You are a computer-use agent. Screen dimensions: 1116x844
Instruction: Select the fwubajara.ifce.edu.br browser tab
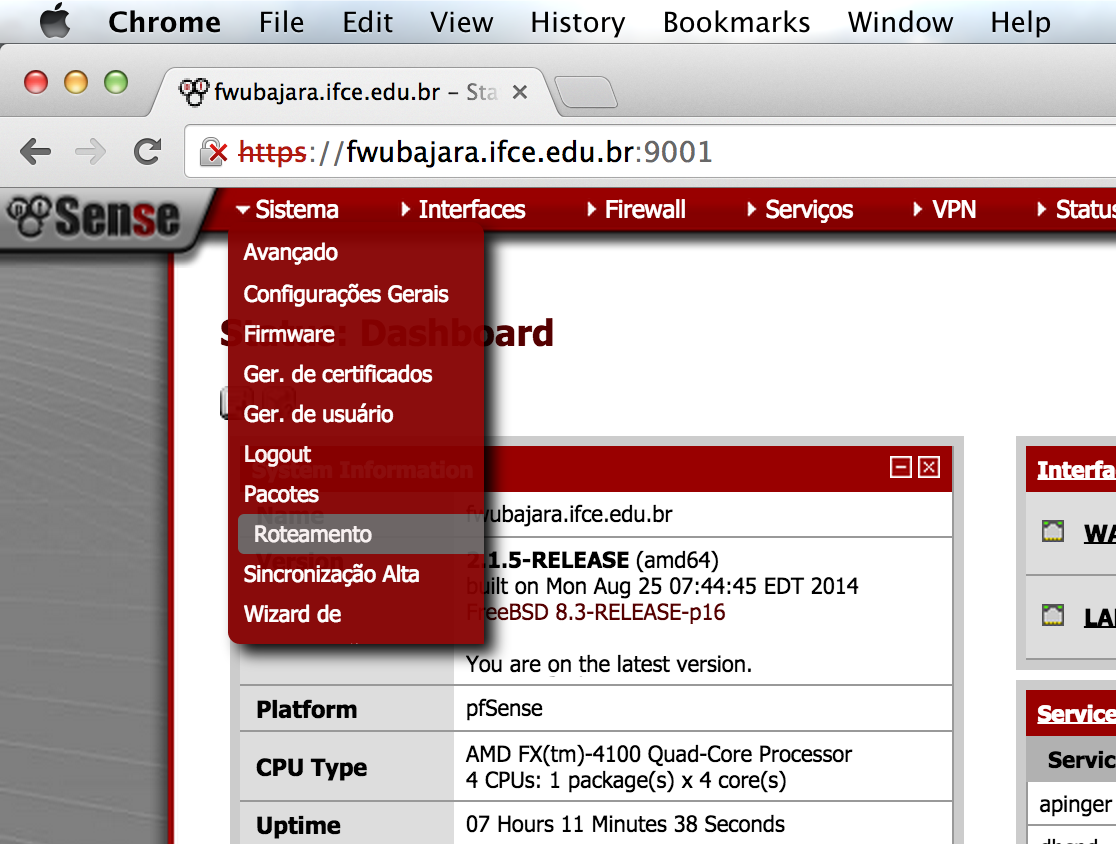coord(350,93)
